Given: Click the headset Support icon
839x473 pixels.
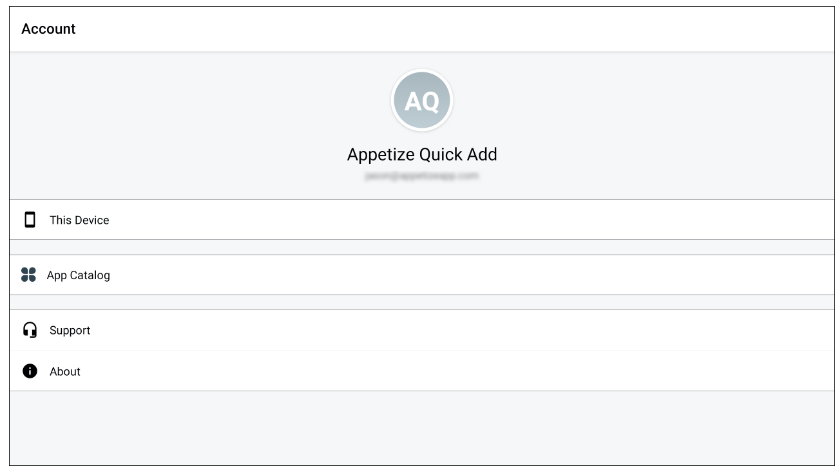Looking at the screenshot, I should (30, 330).
